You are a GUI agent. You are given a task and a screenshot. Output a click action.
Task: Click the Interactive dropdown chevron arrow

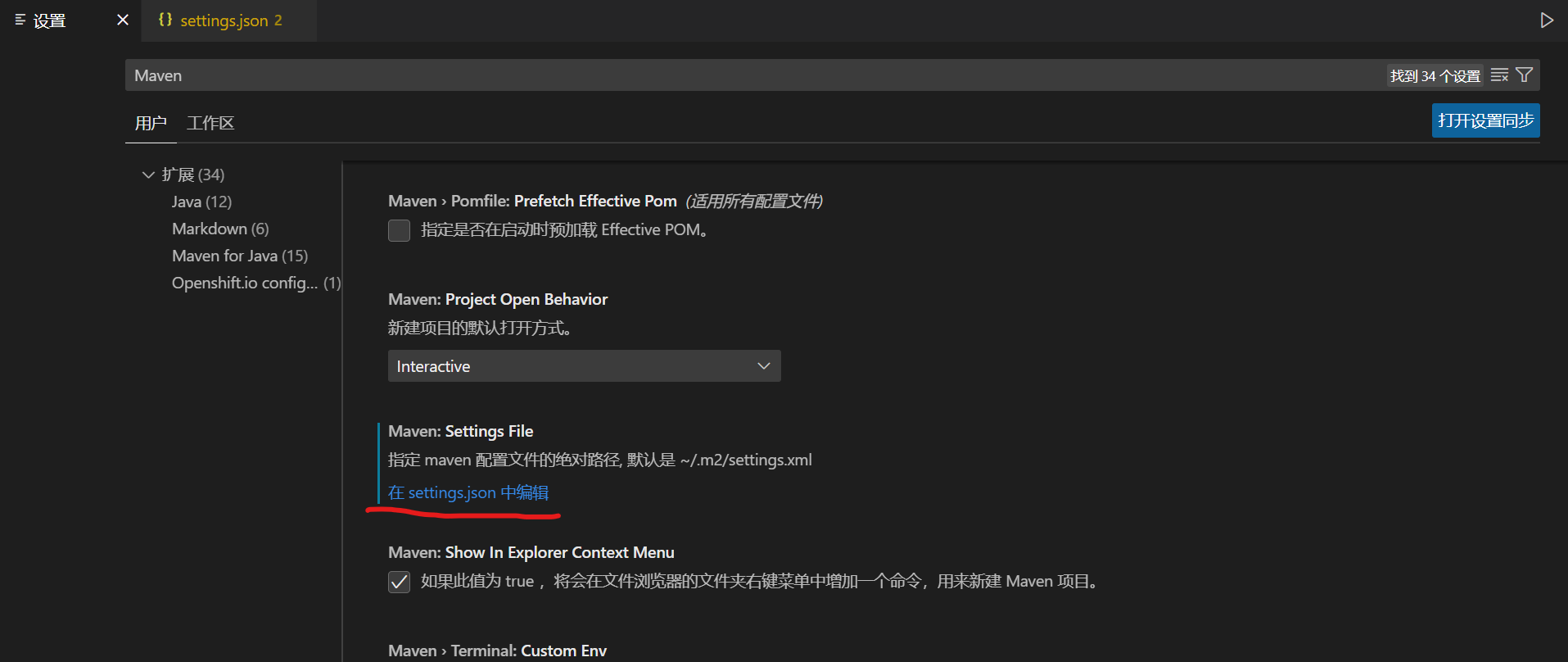(763, 366)
